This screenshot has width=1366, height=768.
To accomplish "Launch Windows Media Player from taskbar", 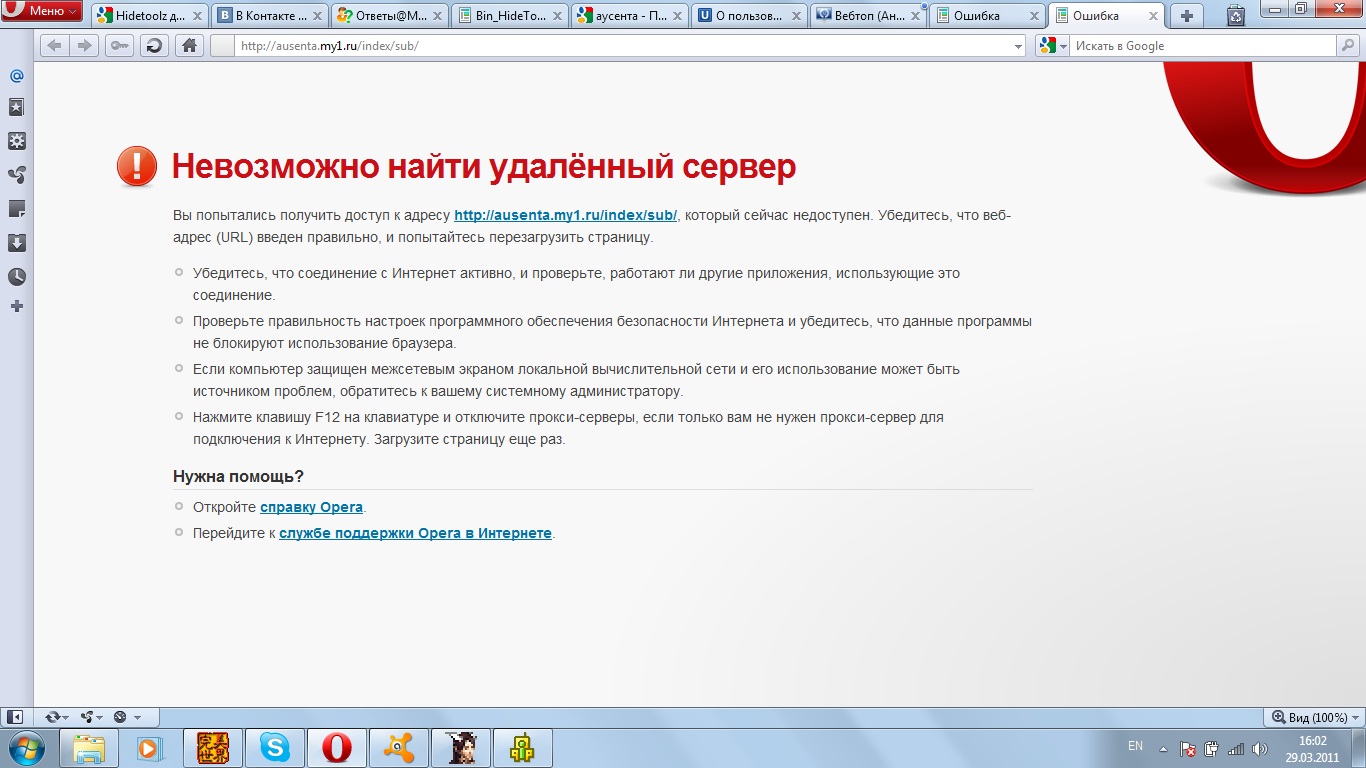I will tap(149, 748).
